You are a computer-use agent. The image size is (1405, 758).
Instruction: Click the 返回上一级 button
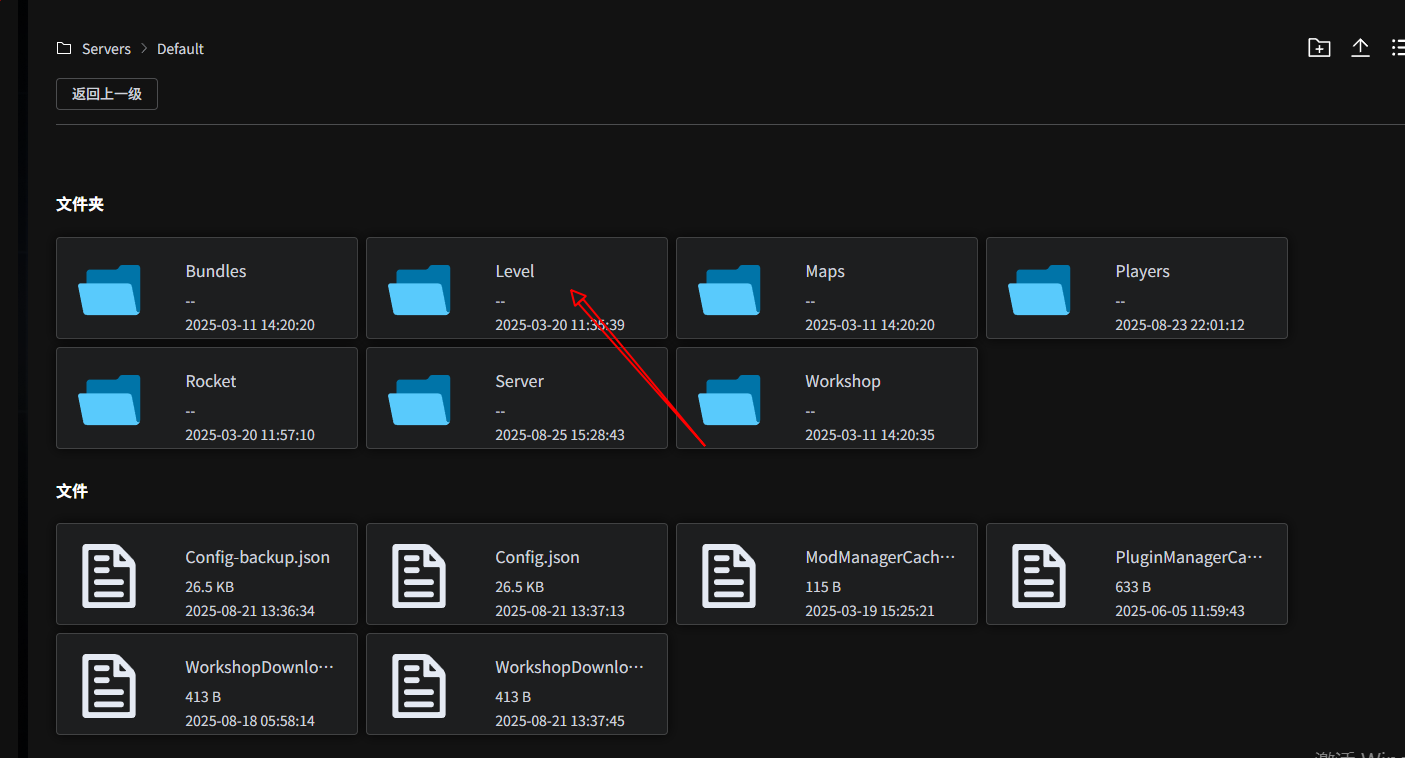(107, 94)
